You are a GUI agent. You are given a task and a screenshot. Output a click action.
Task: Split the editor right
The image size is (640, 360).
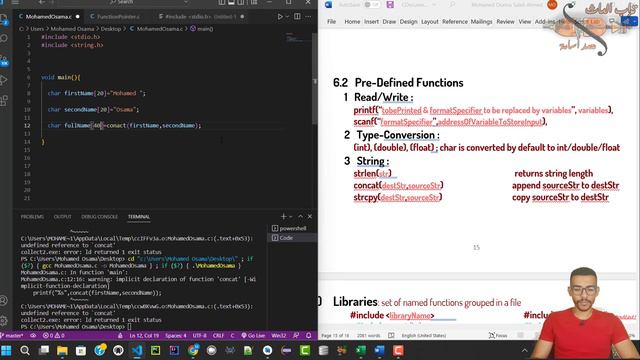(297, 17)
